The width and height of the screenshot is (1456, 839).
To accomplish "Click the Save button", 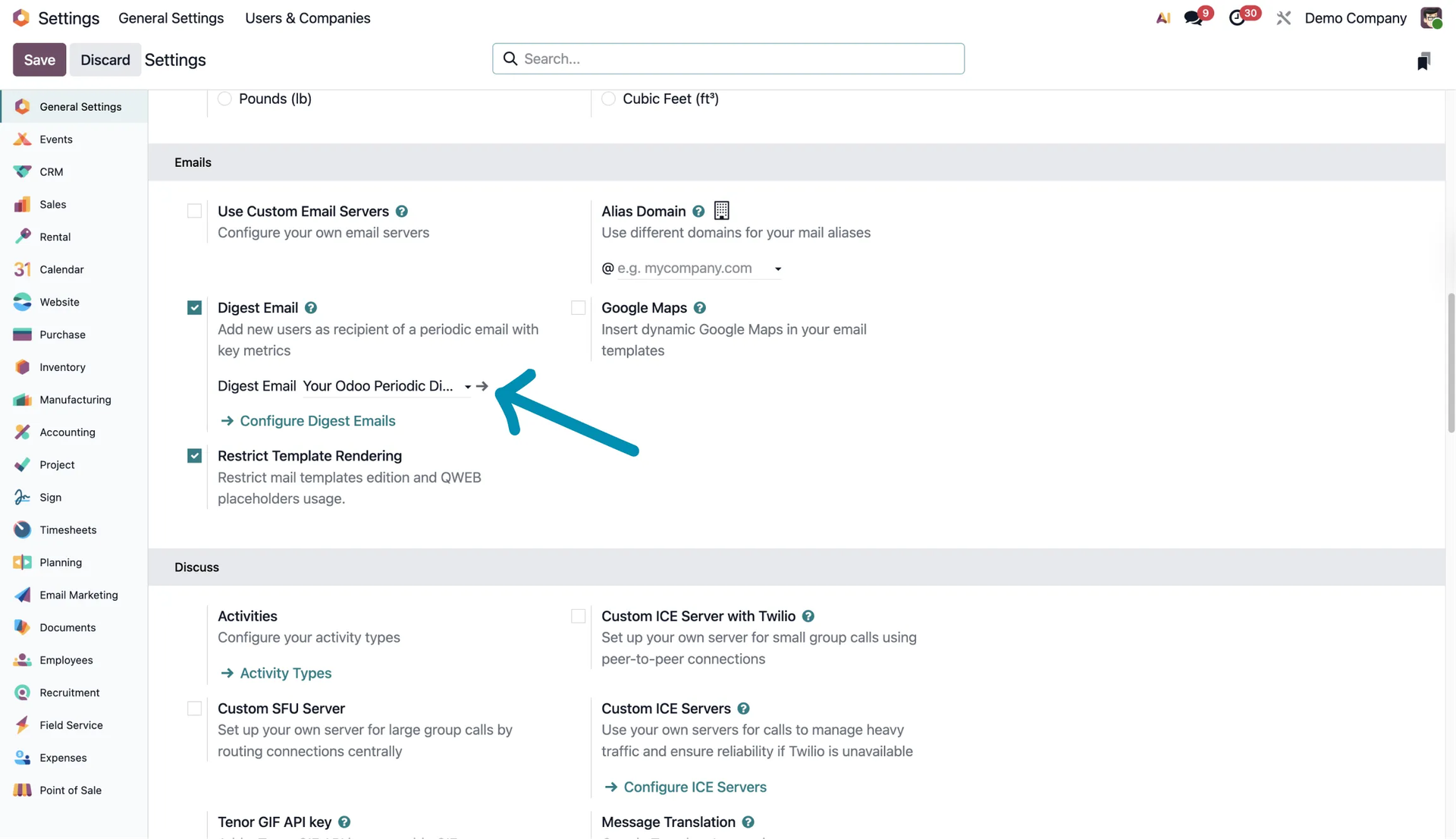I will click(x=39, y=59).
